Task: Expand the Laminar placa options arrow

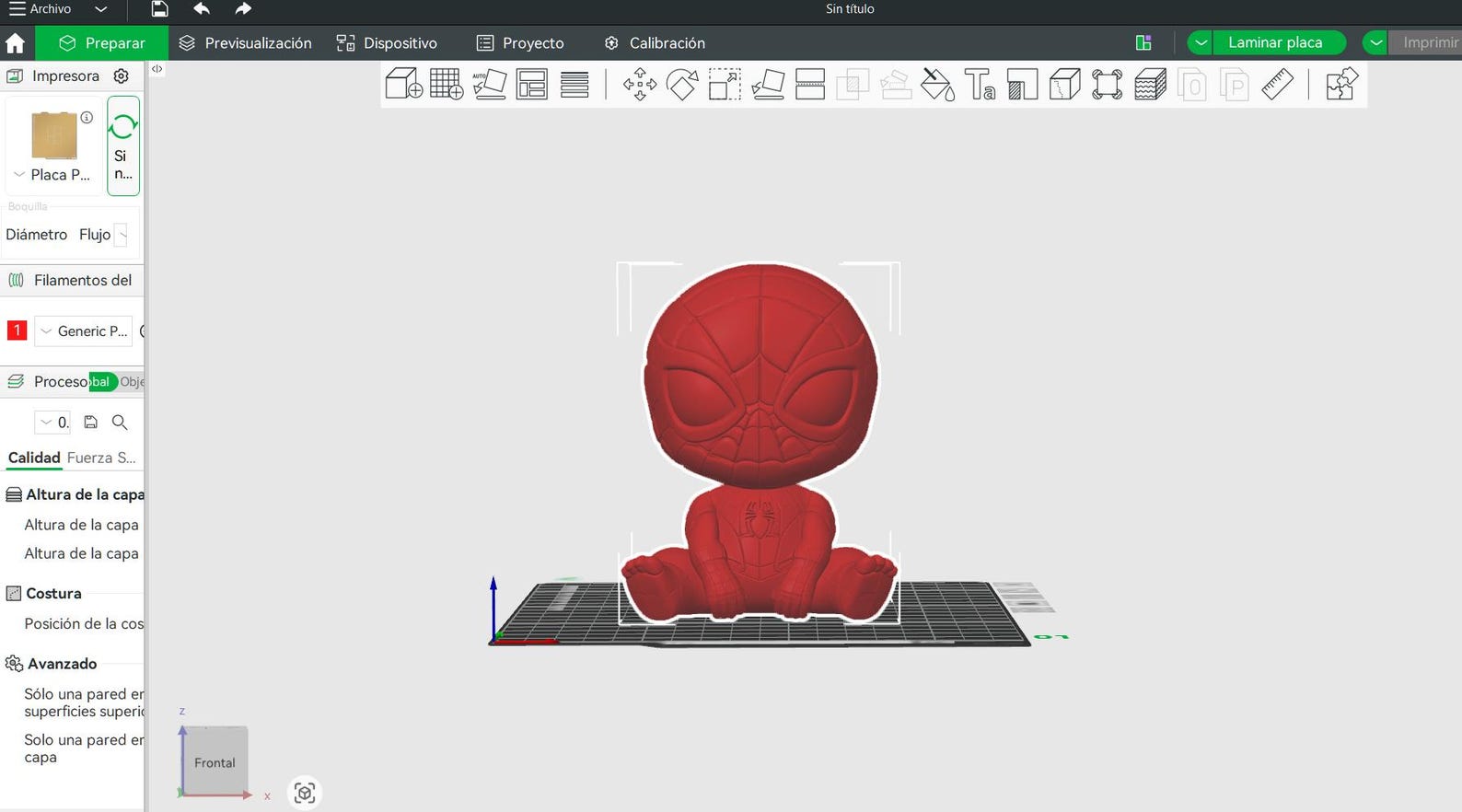Action: [1201, 43]
